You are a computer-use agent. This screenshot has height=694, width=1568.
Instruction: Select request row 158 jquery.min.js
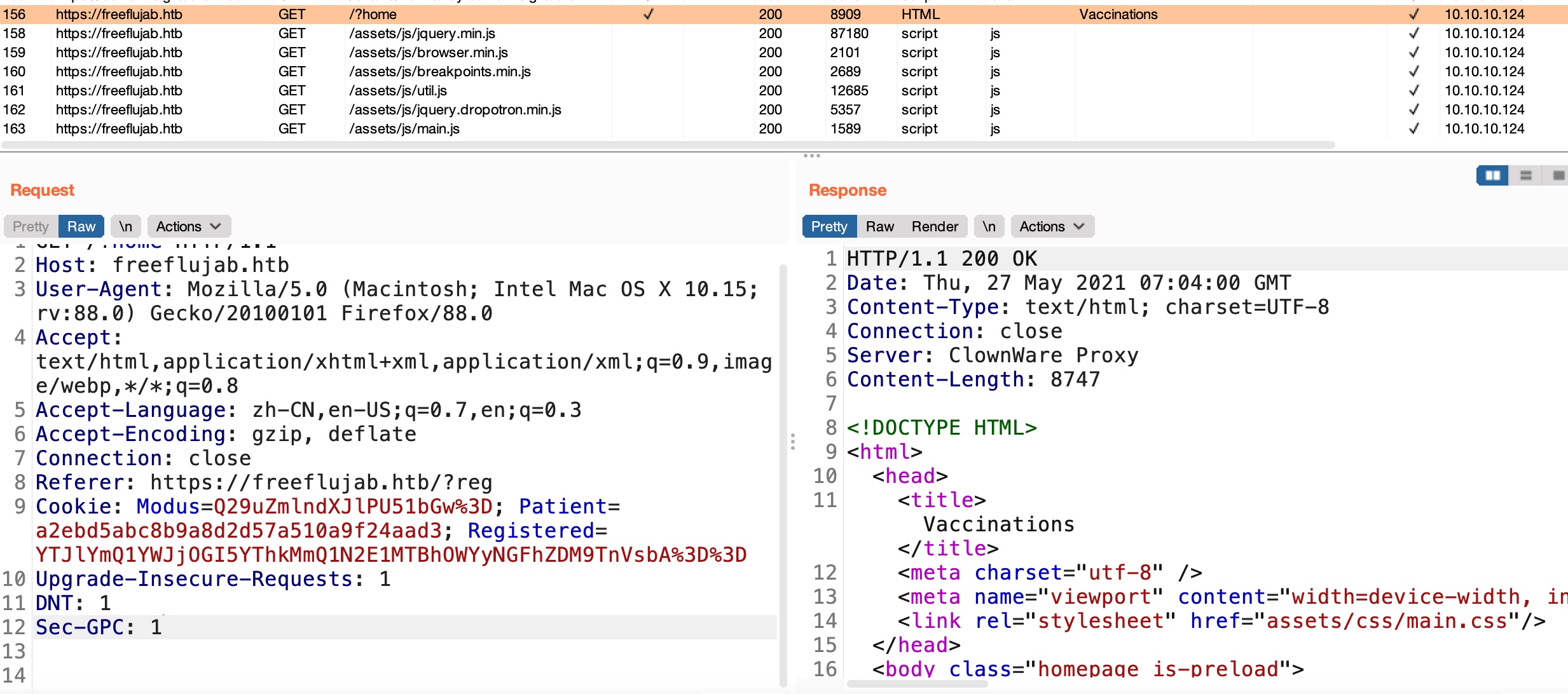422,34
